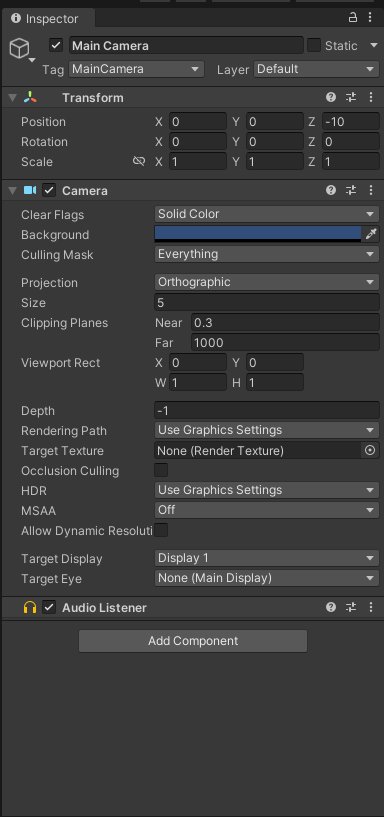Screen dimensions: 384x817
Task: Open Audio Listener help reference
Action: click(331, 607)
